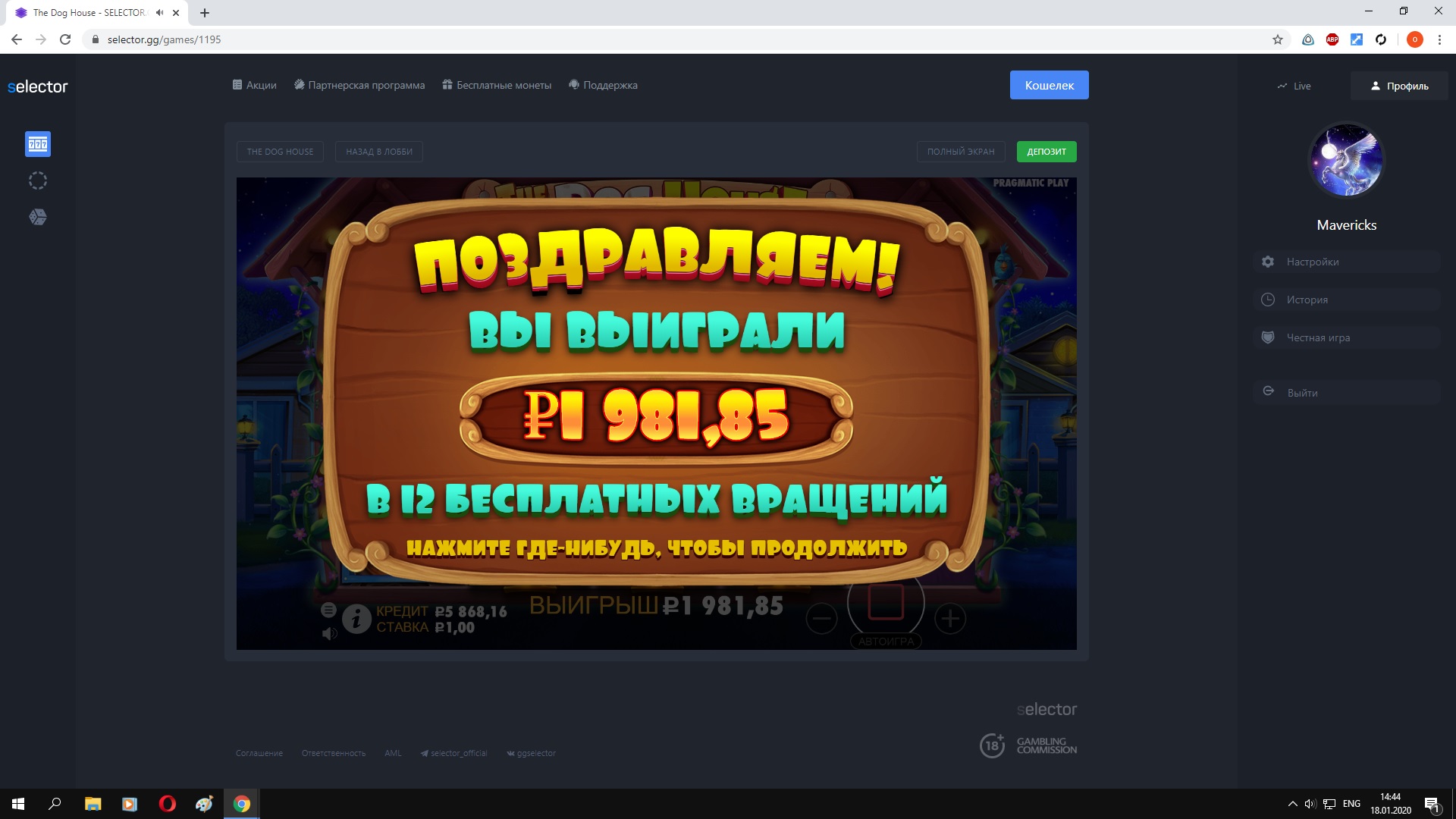Screen dimensions: 1456x819
Task: Open Opera browser from taskbar
Action: [x=167, y=804]
